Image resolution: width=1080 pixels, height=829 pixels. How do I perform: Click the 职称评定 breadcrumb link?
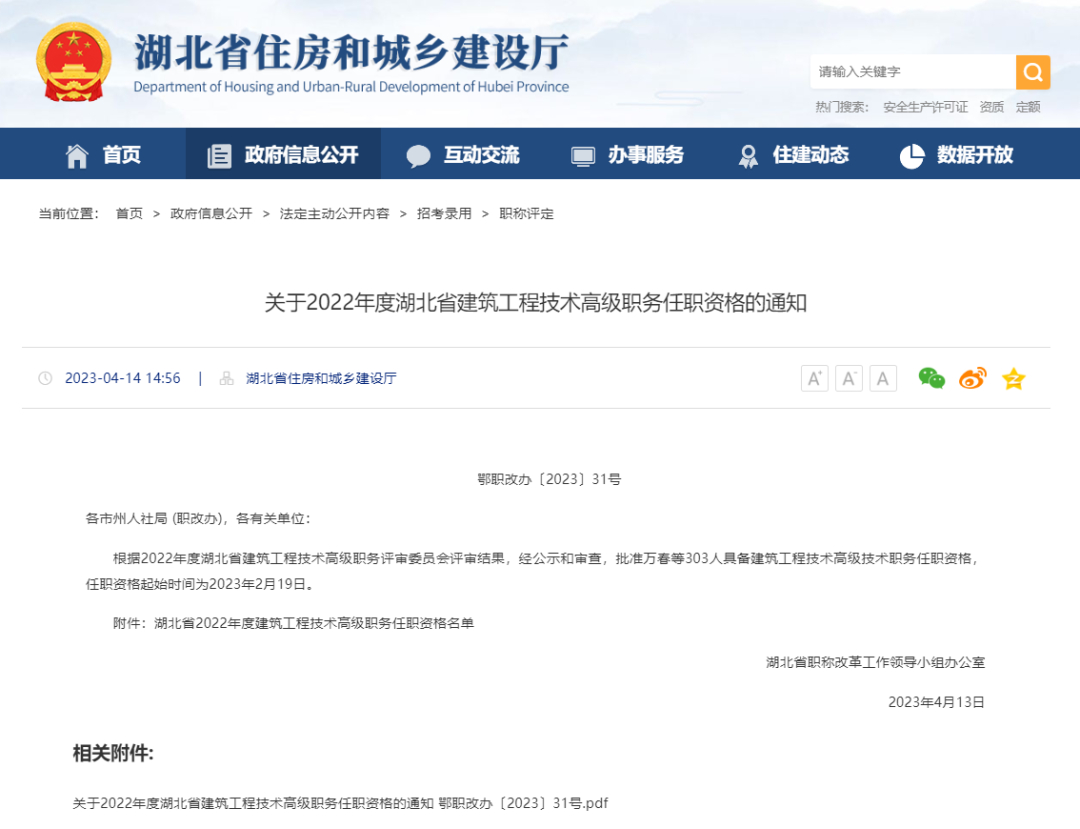point(526,214)
